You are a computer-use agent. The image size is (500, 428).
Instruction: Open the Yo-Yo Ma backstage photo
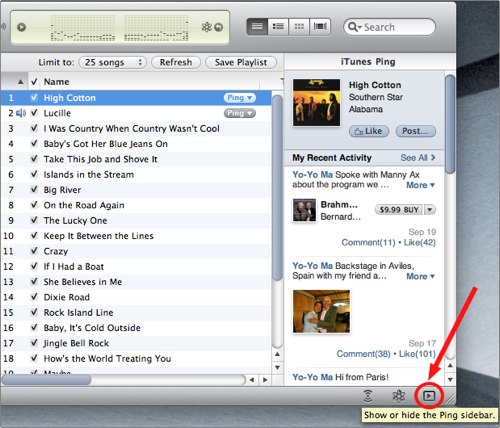[321, 311]
